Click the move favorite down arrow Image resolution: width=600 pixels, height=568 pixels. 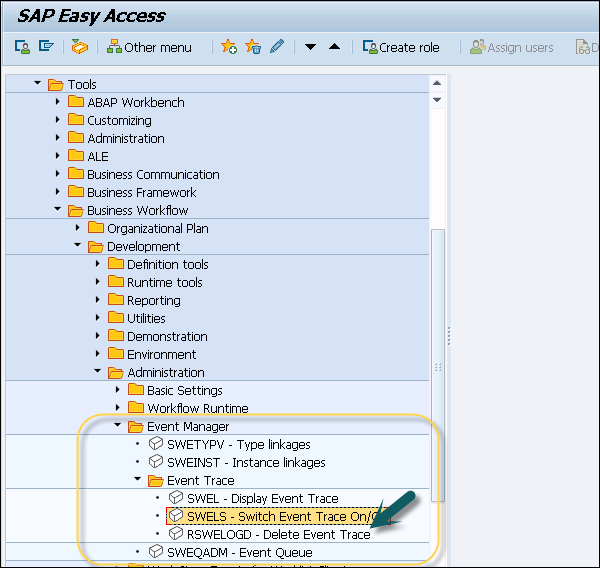point(310,47)
